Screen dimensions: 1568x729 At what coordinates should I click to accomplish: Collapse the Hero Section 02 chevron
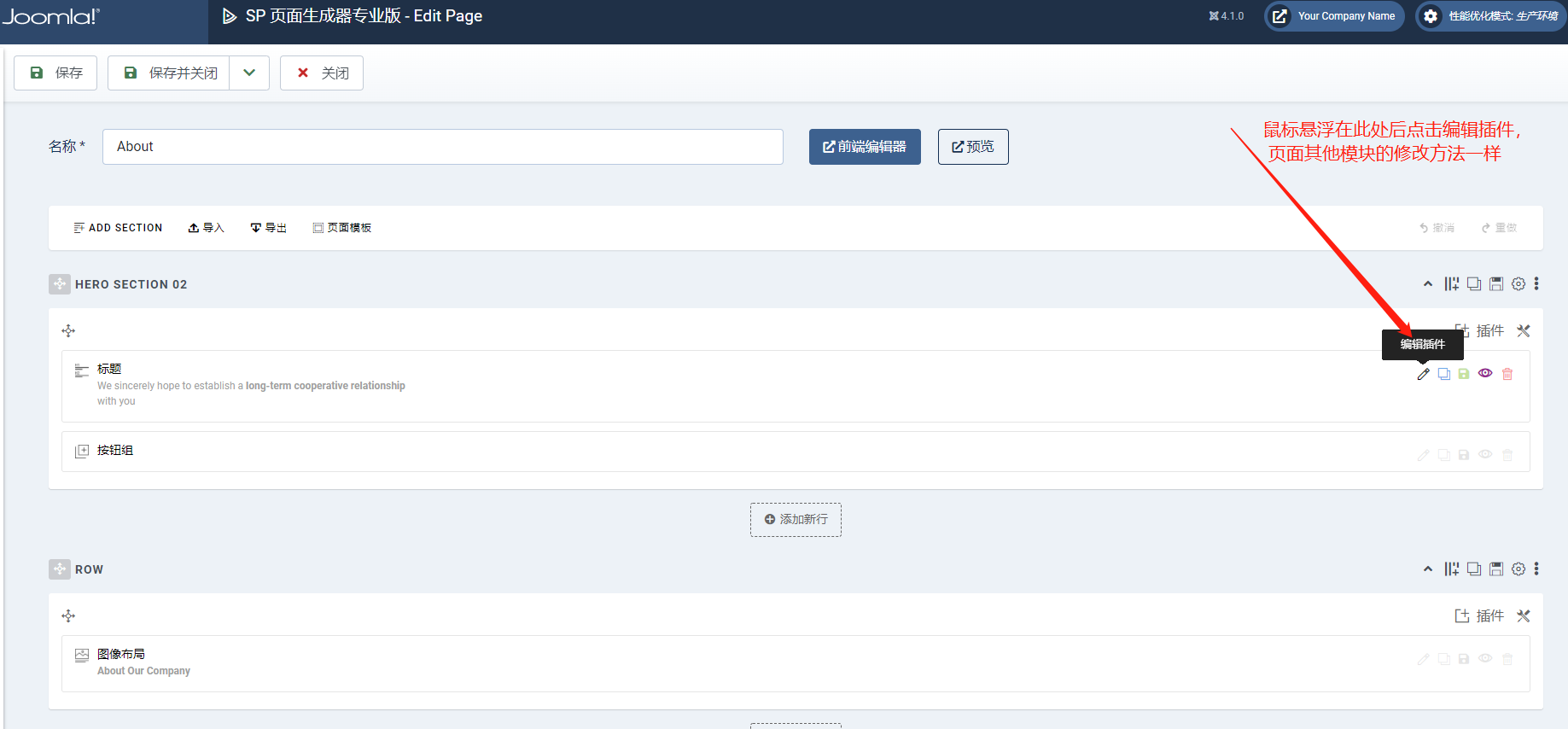[1428, 284]
